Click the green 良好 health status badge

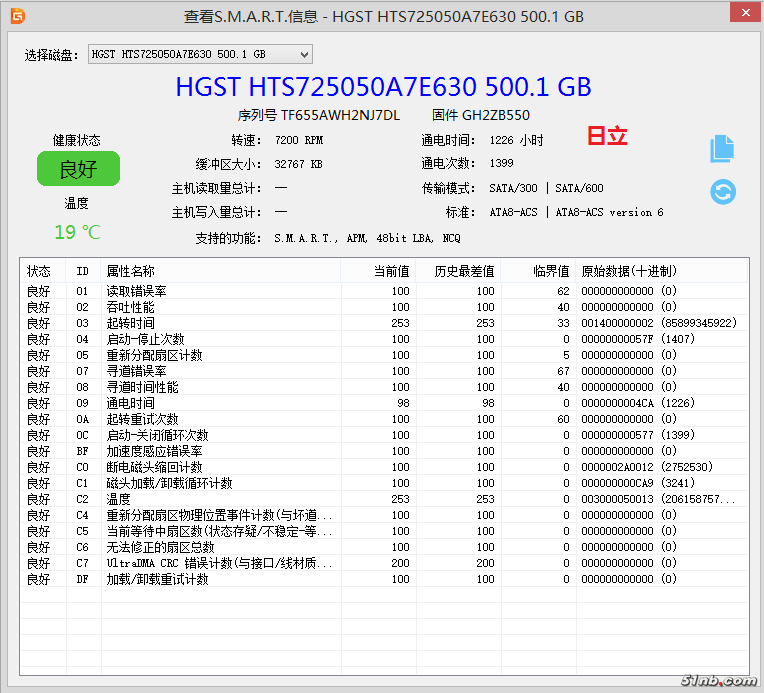point(78,169)
